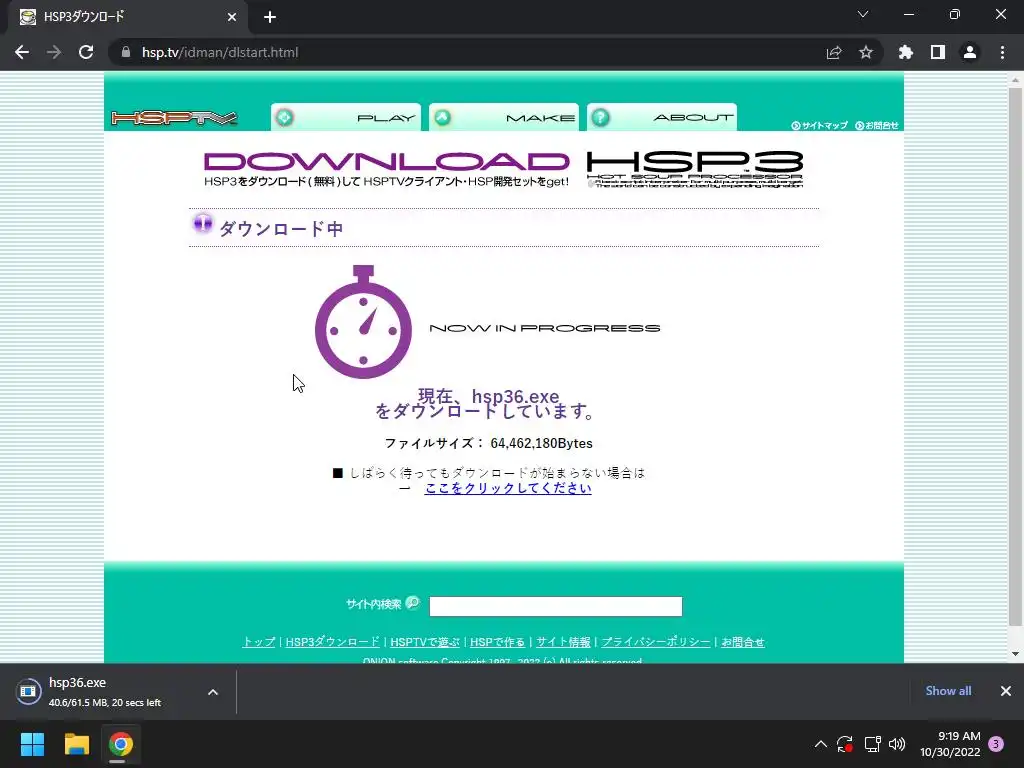1024x768 pixels.
Task: Click the scrollbar down arrow
Action: pos(1015,654)
